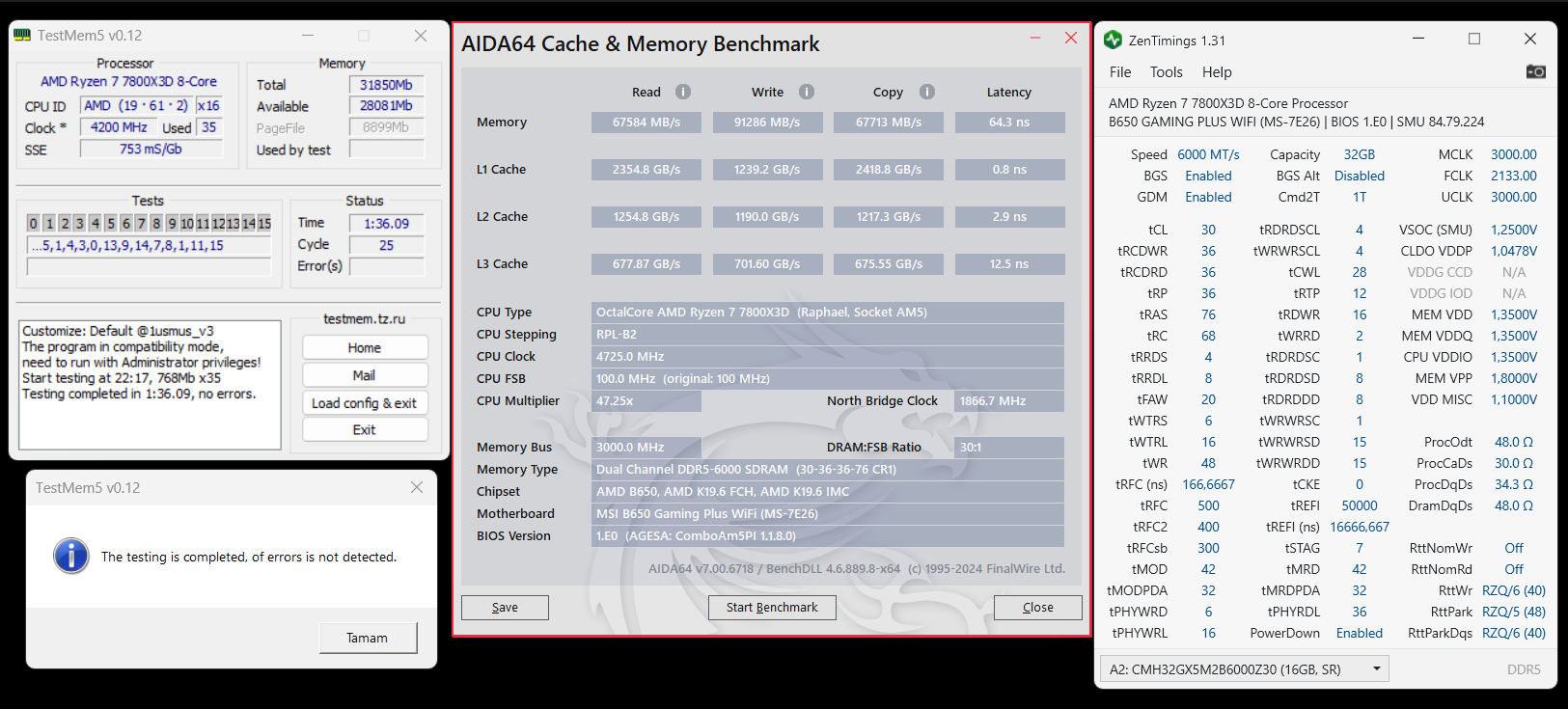1568x709 pixels.
Task: Click the L1 Cache Read 2354.8 GB/s field
Action: click(646, 170)
